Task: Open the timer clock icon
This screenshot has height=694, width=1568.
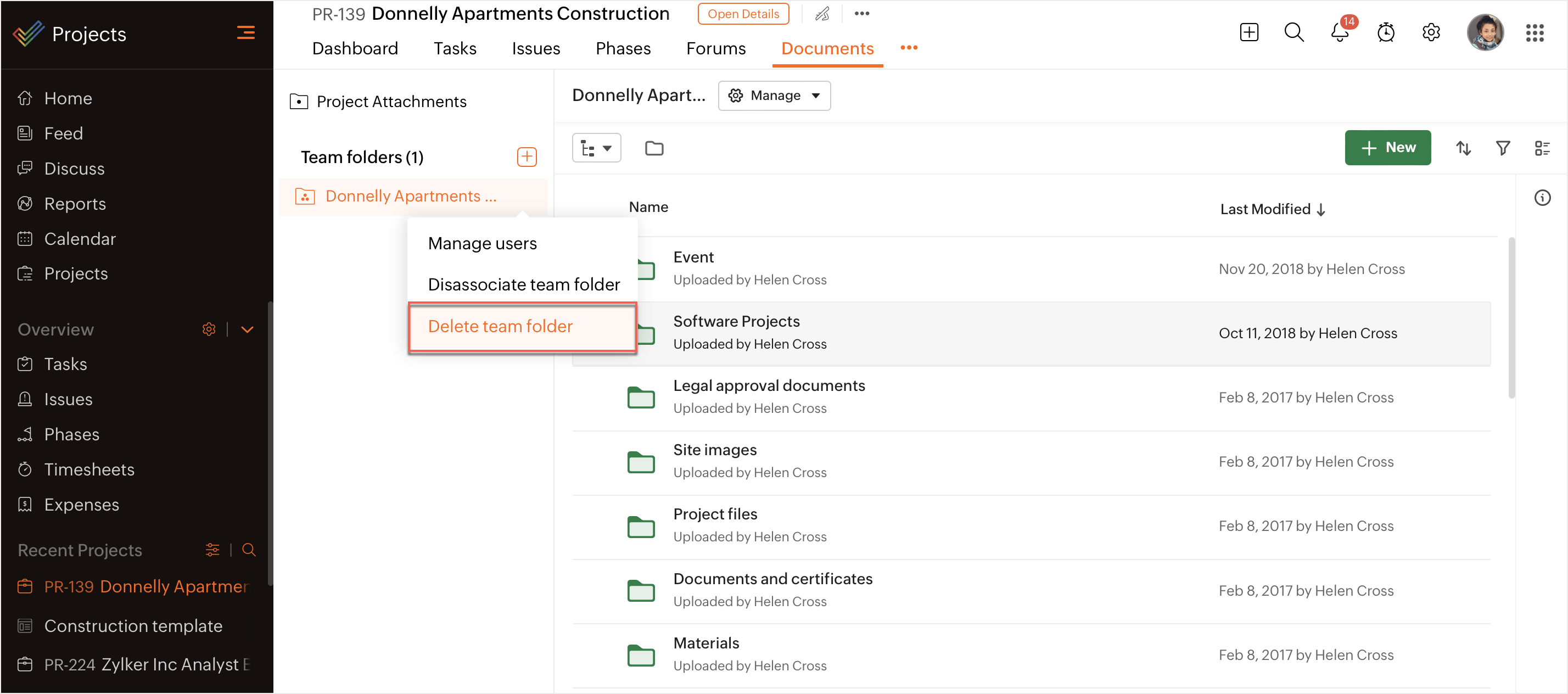Action: tap(1385, 32)
